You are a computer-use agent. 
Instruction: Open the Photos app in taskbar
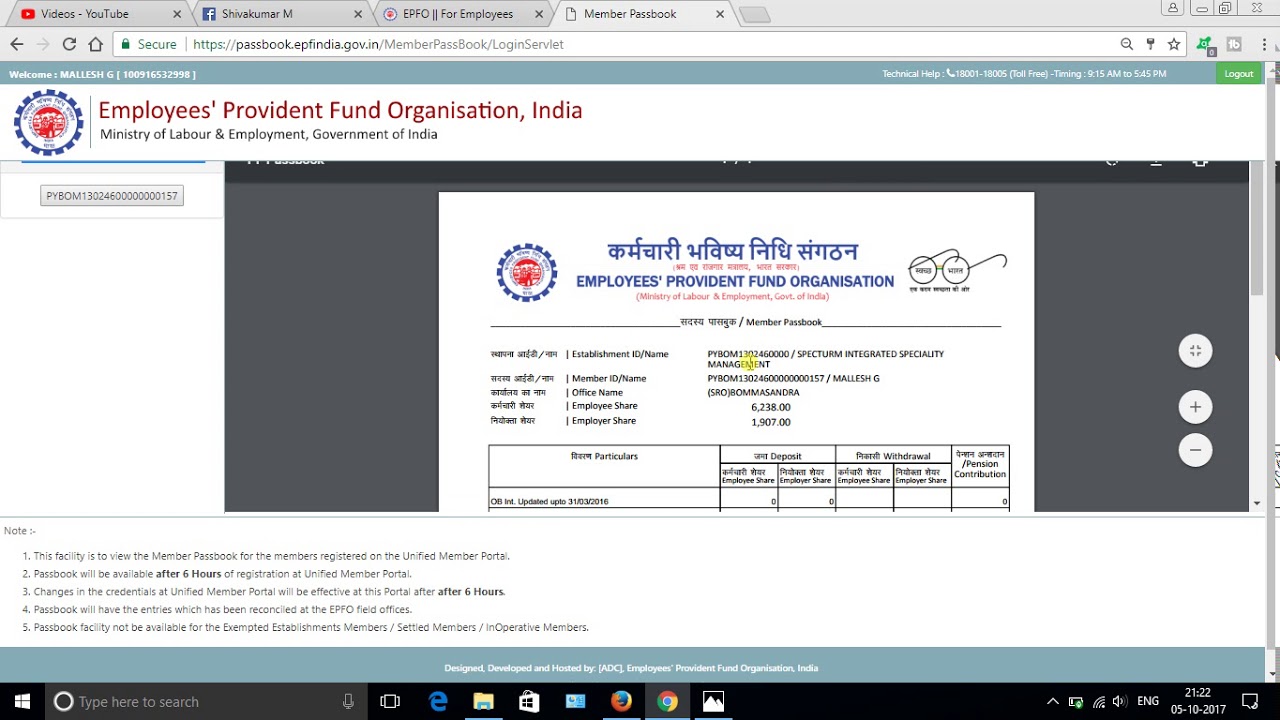tap(713, 701)
